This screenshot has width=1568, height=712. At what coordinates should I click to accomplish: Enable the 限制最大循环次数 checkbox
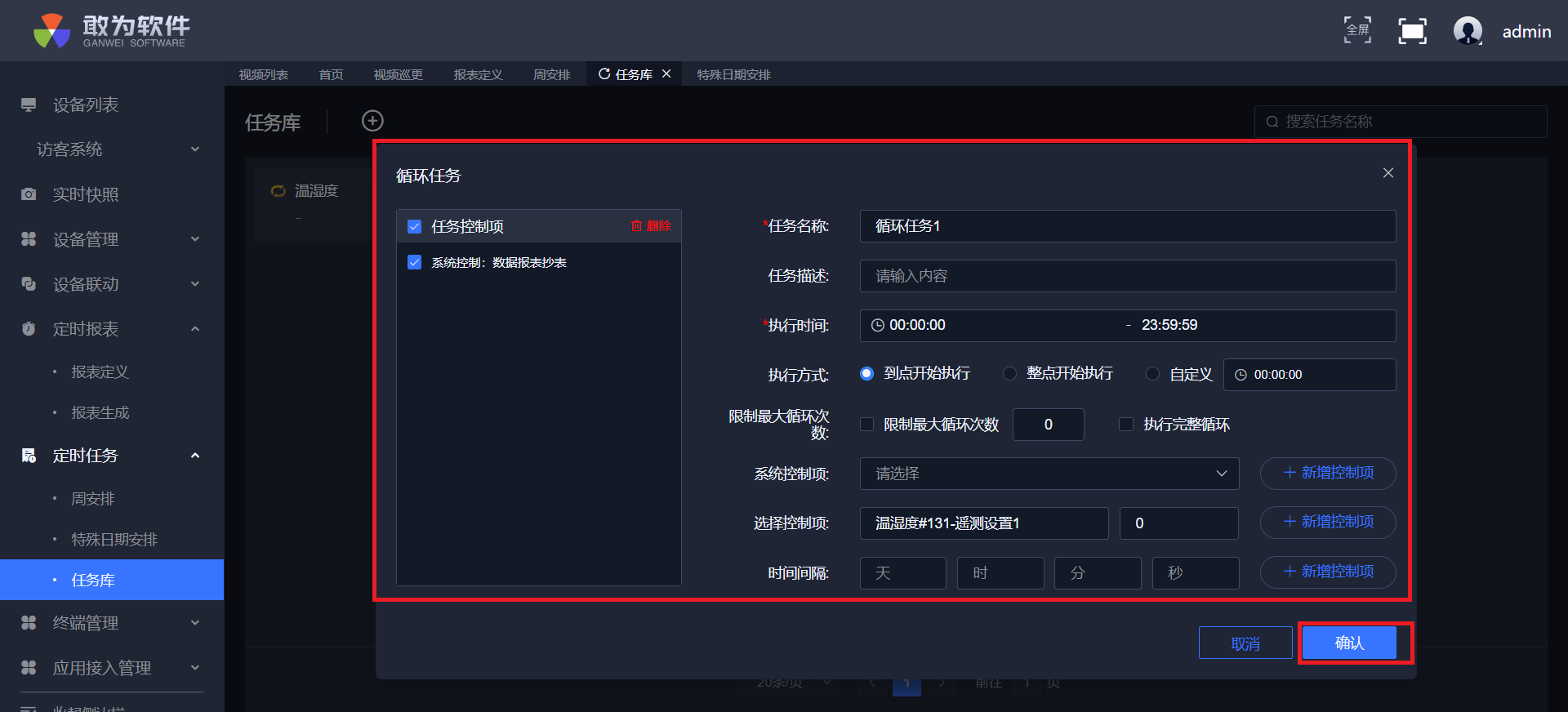point(867,425)
